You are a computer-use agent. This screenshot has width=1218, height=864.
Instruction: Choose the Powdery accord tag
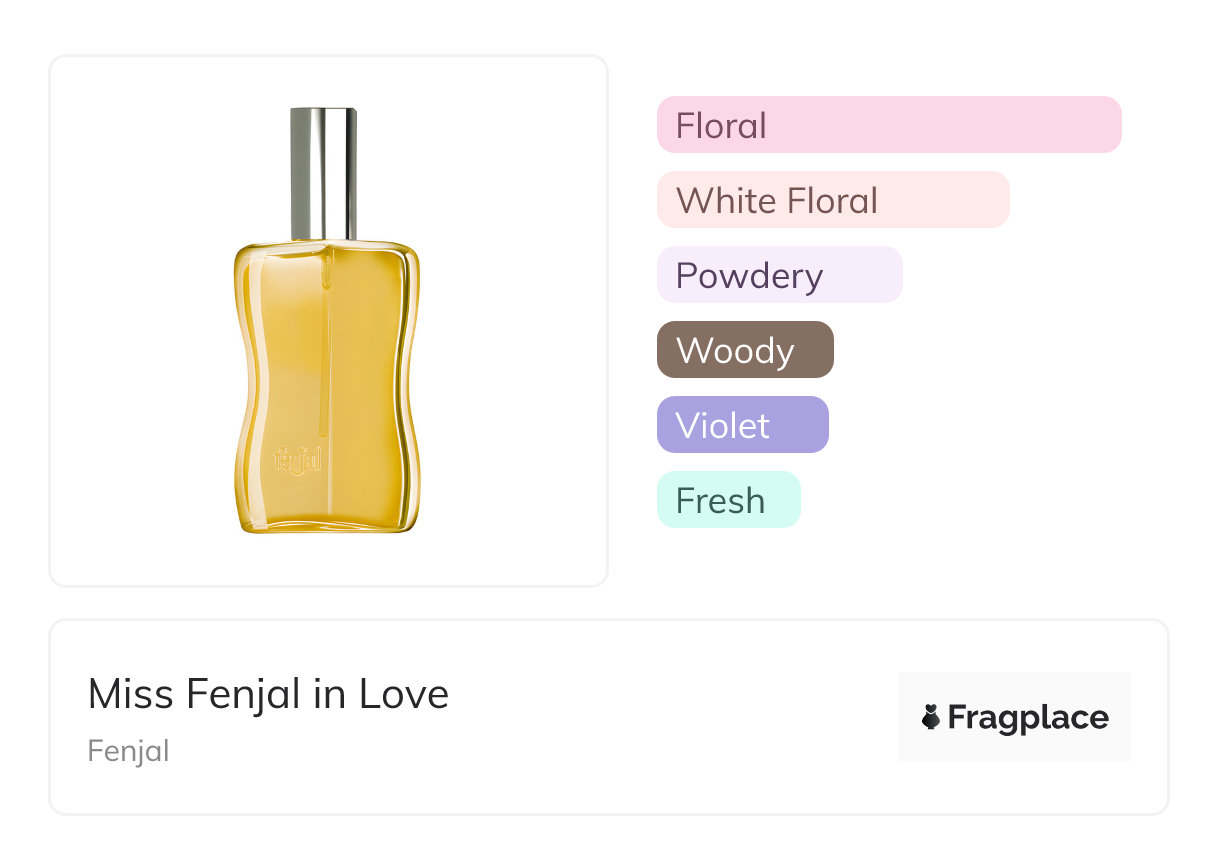[x=779, y=275]
